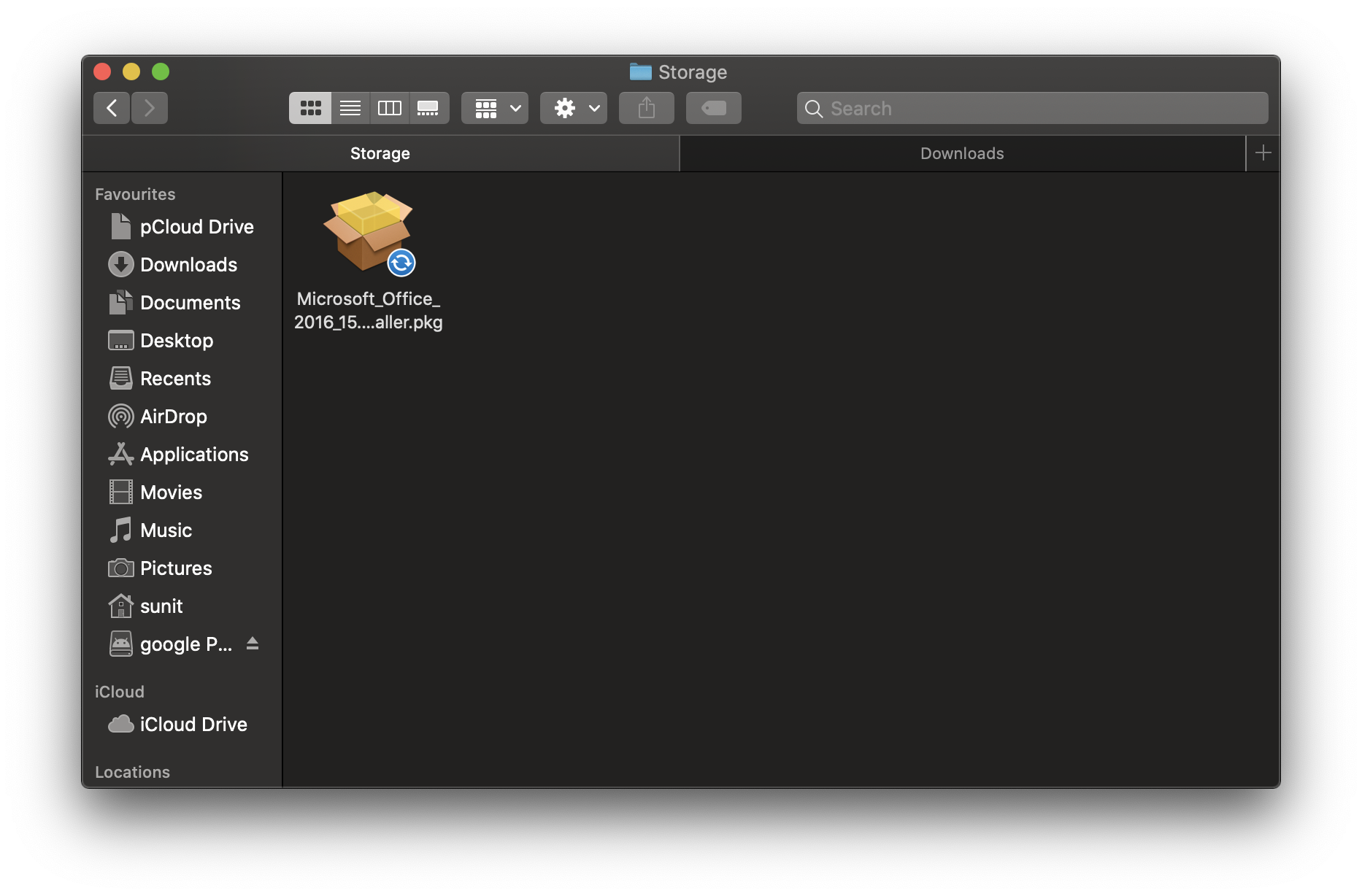Select the Microsoft Office installer package
This screenshot has height=896, width=1362.
[369, 232]
